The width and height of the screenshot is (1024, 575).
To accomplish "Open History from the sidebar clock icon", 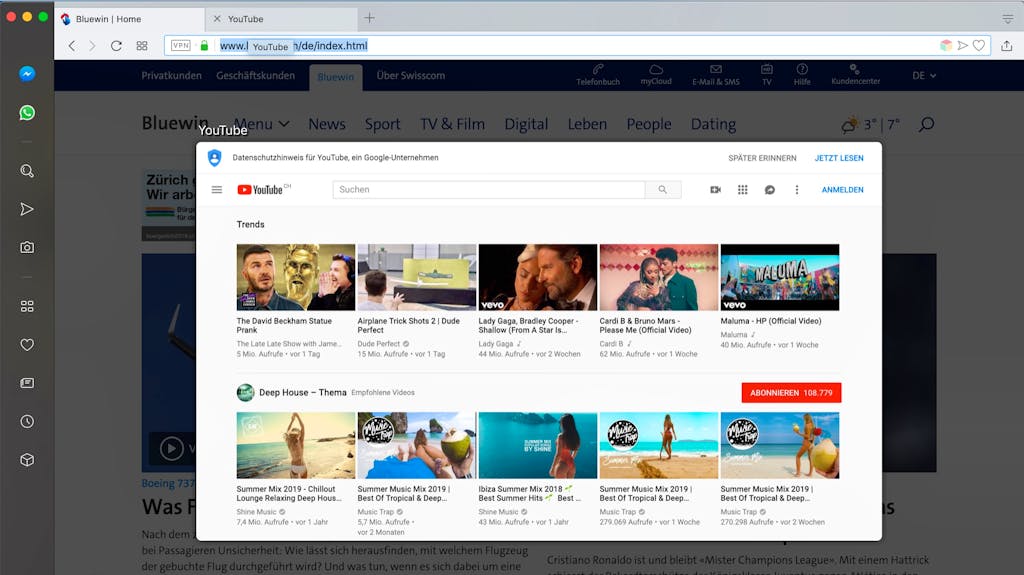I will coord(27,421).
